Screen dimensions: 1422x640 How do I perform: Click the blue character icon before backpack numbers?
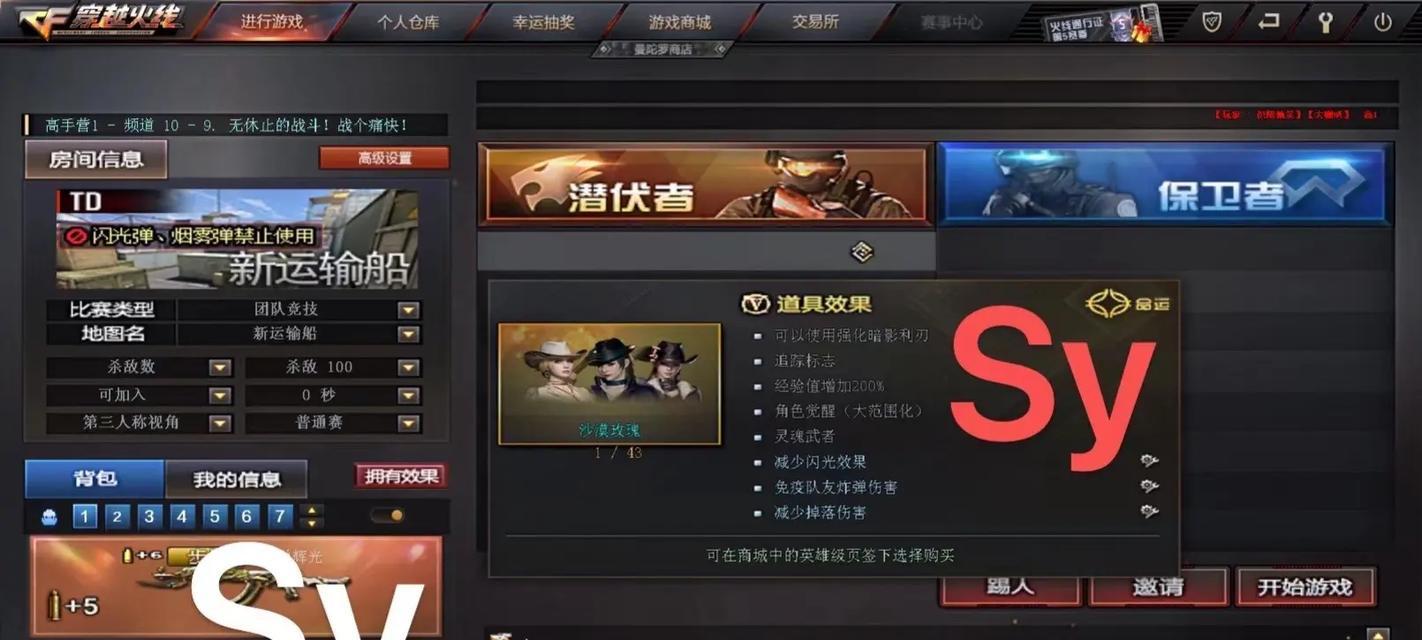(x=49, y=517)
